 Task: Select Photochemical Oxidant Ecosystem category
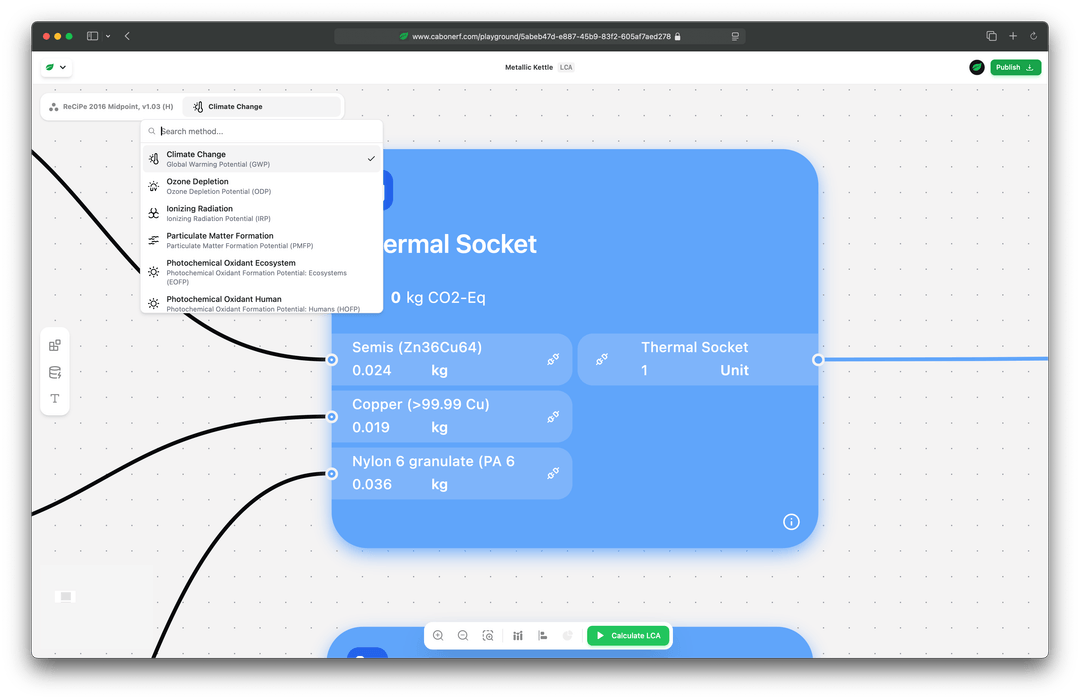262,272
